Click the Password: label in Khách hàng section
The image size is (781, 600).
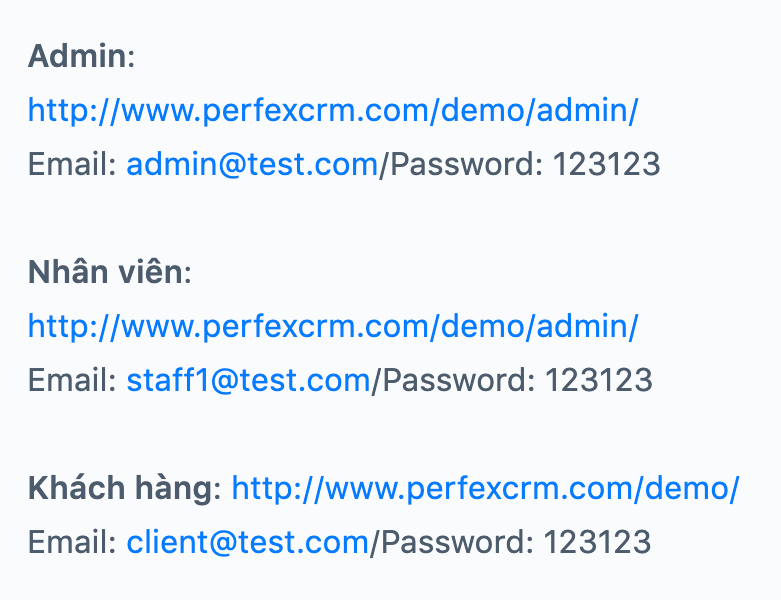457,542
